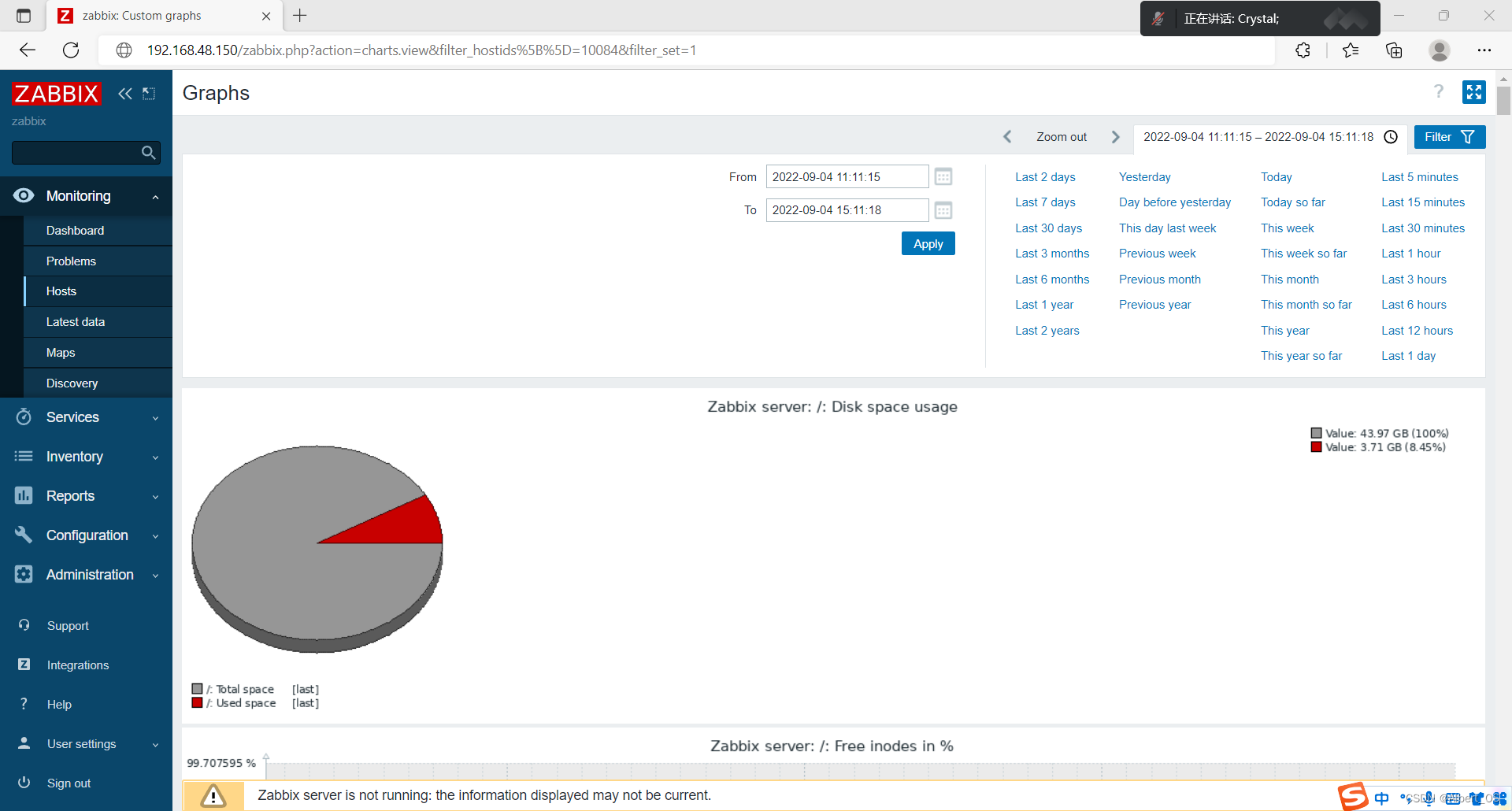
Task: Open browser favorites star icon
Action: pos(1351,50)
